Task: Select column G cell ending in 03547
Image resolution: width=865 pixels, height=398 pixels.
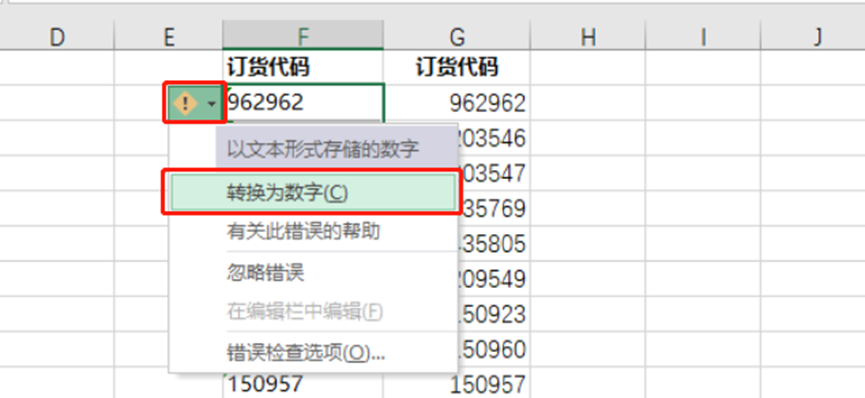Action: point(494,173)
